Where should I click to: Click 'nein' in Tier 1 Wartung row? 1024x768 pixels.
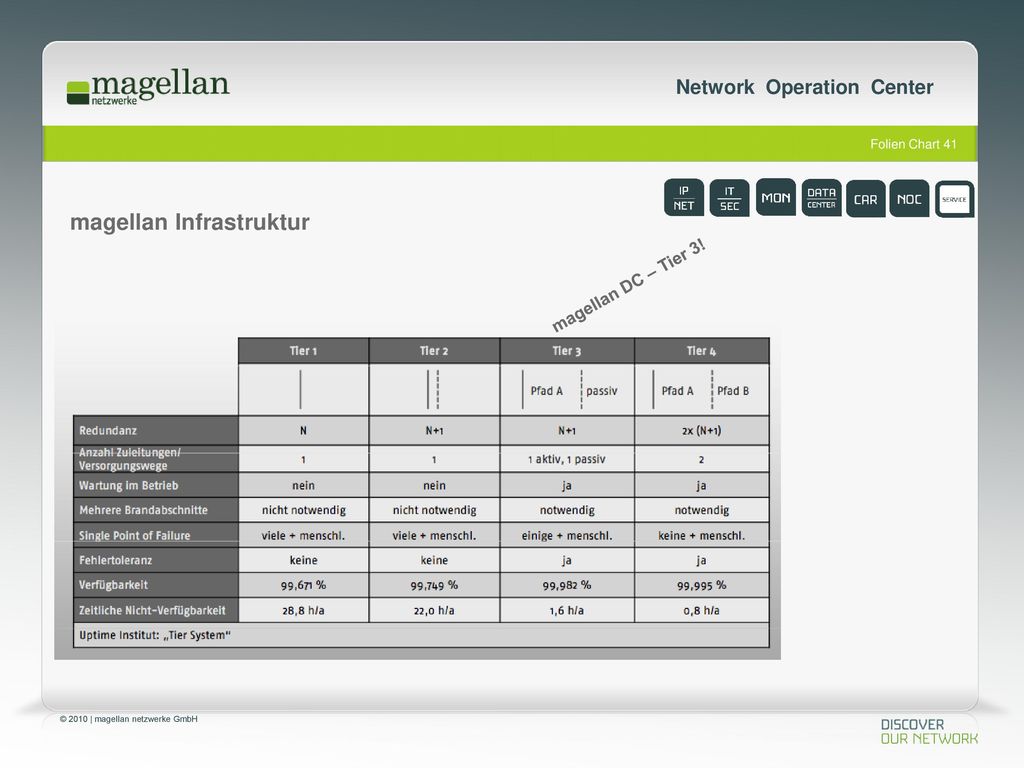click(303, 485)
